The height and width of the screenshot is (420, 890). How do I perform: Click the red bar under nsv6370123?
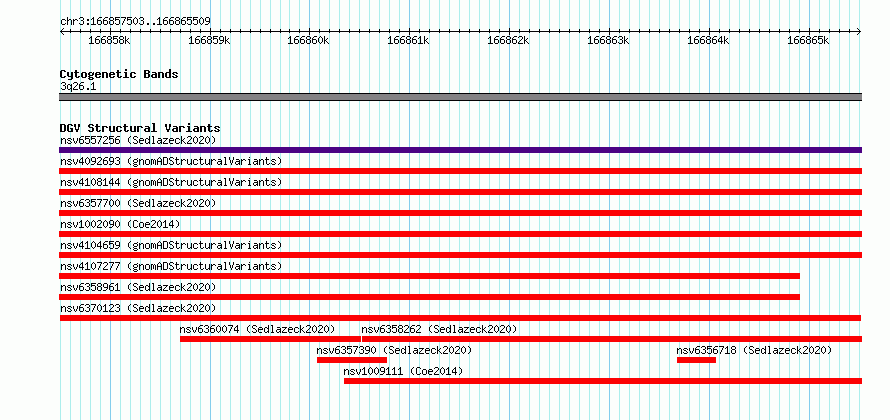pos(460,318)
